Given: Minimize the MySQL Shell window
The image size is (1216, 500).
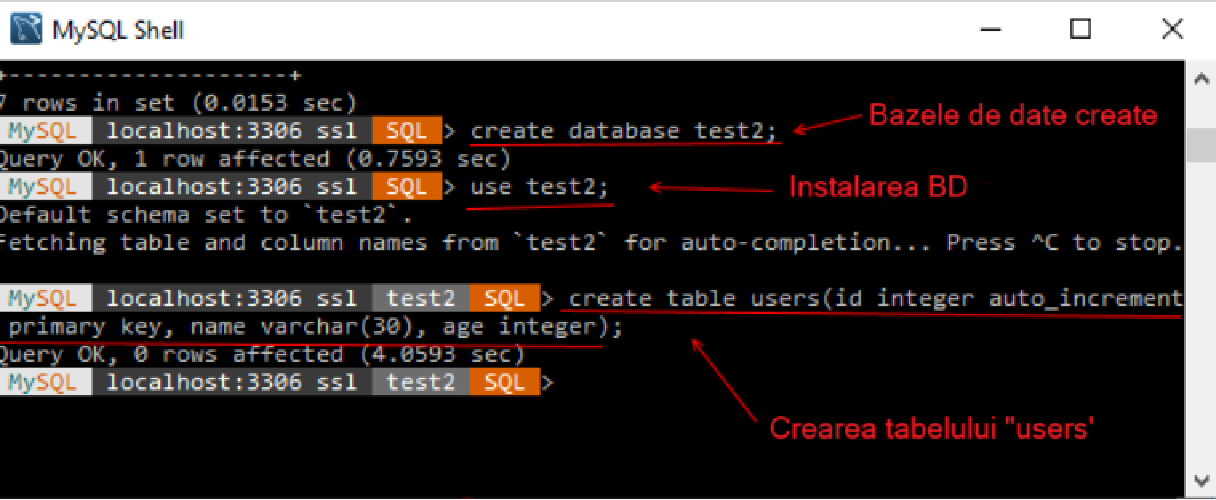Looking at the screenshot, I should [988, 30].
